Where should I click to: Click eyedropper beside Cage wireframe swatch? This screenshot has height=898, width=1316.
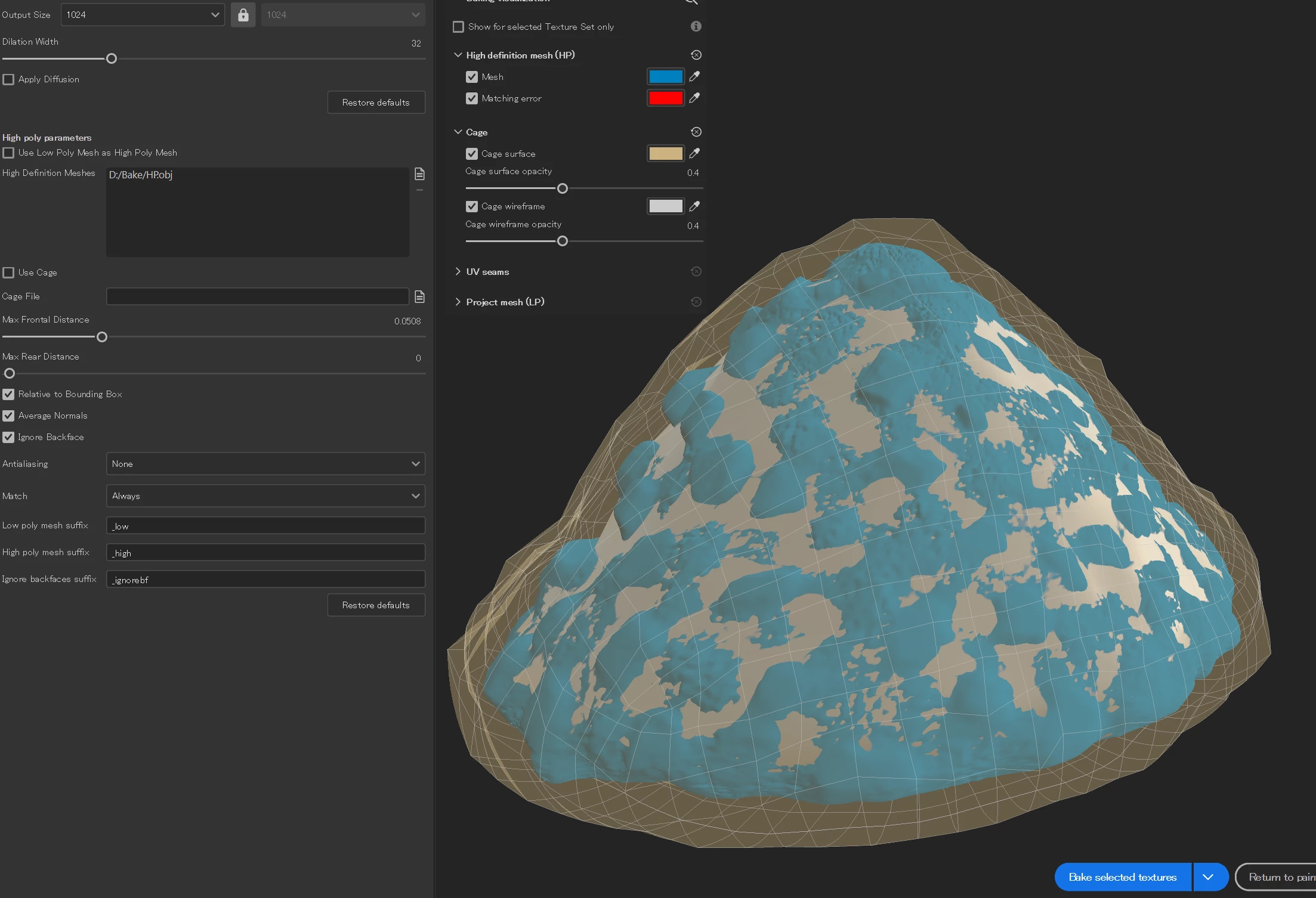tap(694, 206)
